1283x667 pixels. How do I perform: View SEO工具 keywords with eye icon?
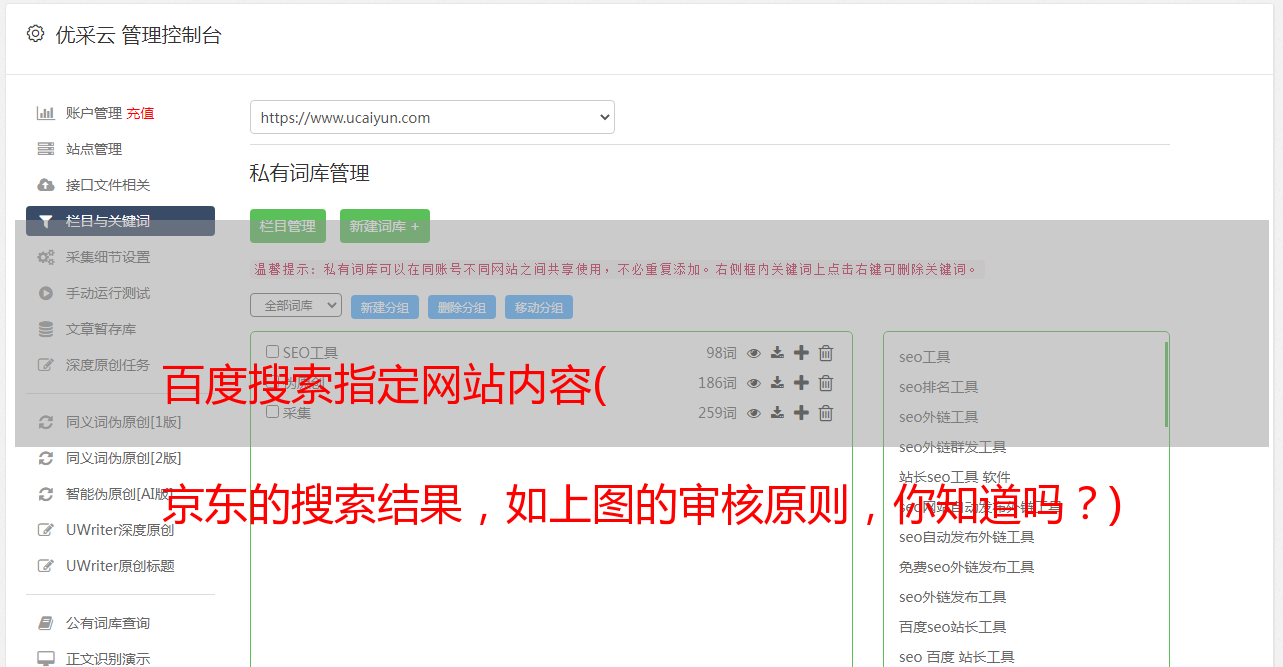point(754,353)
